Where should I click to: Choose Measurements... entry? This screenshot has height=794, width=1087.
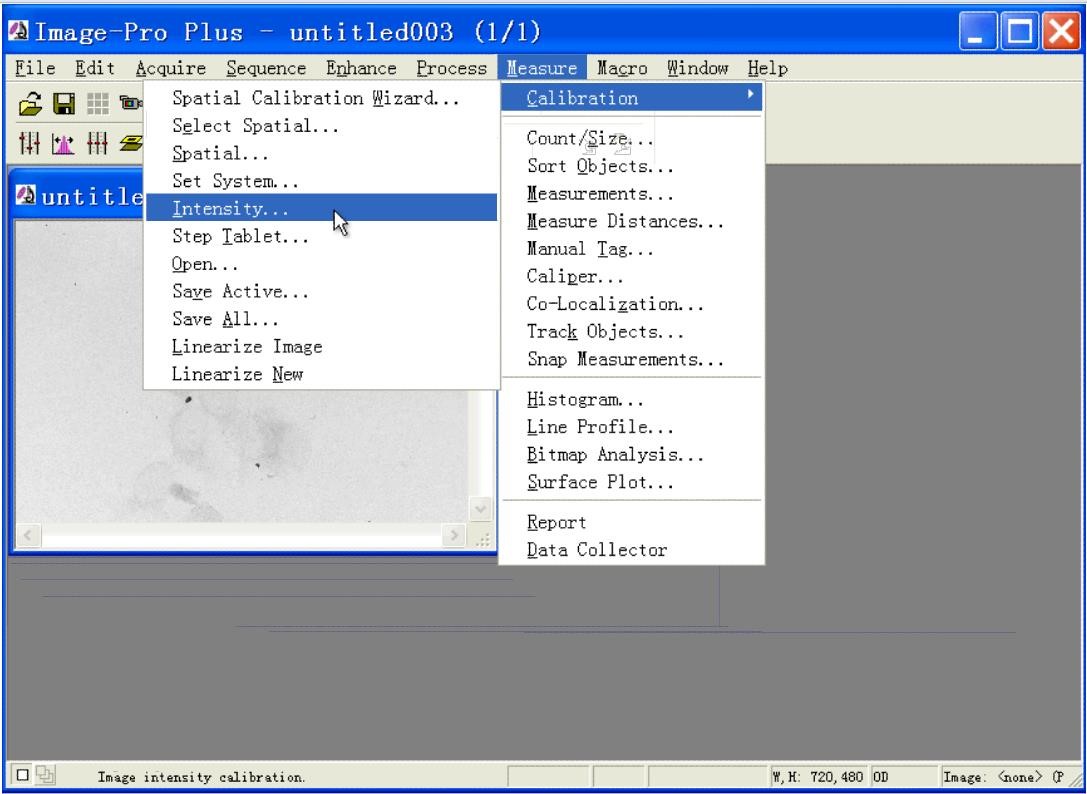tap(632, 193)
